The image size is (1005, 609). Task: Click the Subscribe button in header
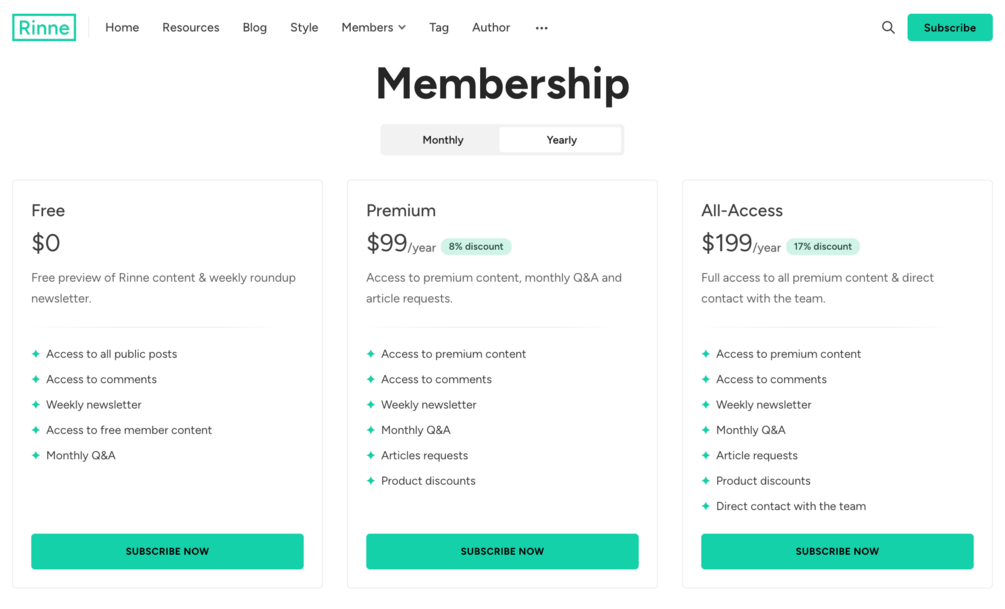pyautogui.click(x=949, y=28)
